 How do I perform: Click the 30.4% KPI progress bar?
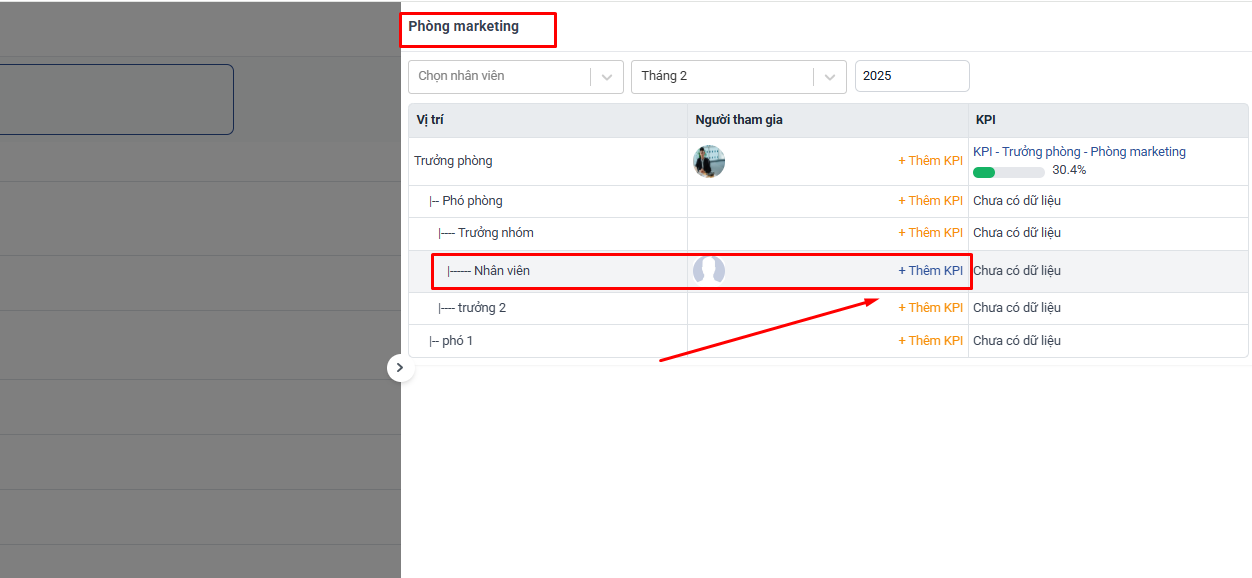tap(1008, 171)
